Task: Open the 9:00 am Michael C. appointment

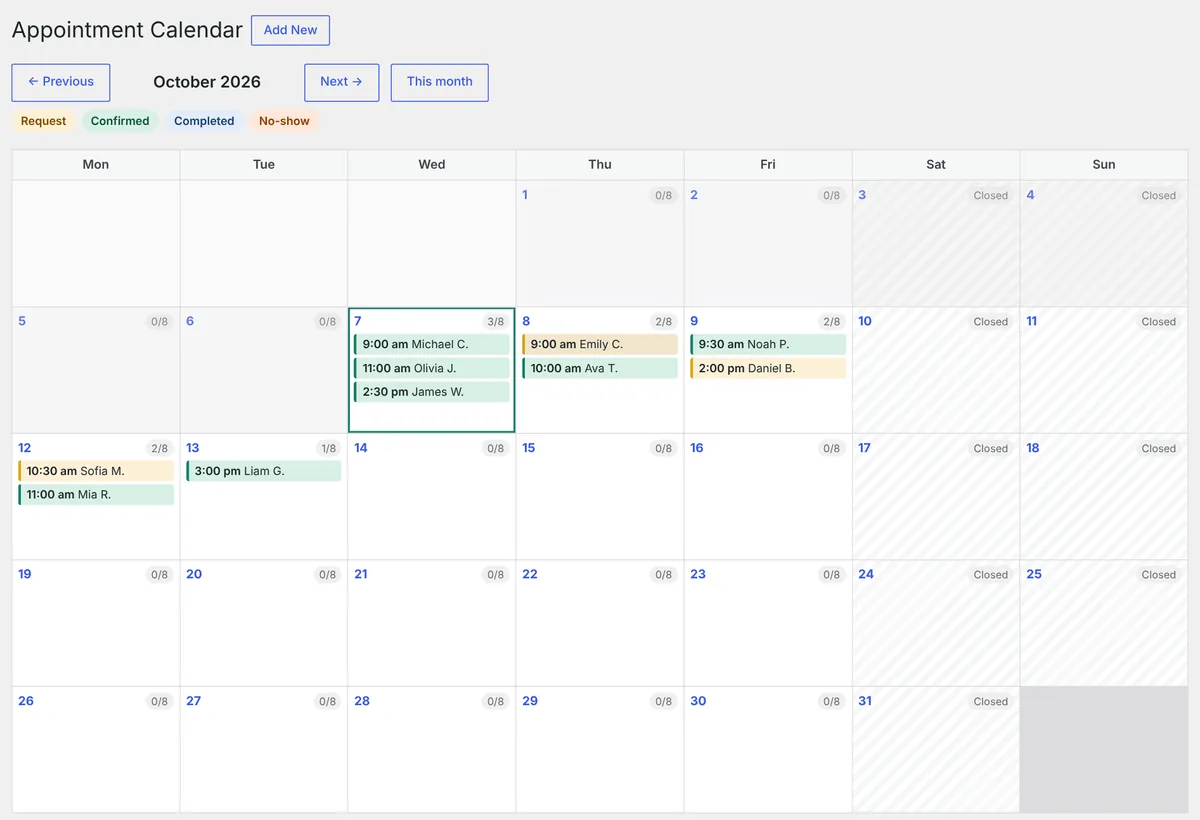Action: click(432, 344)
